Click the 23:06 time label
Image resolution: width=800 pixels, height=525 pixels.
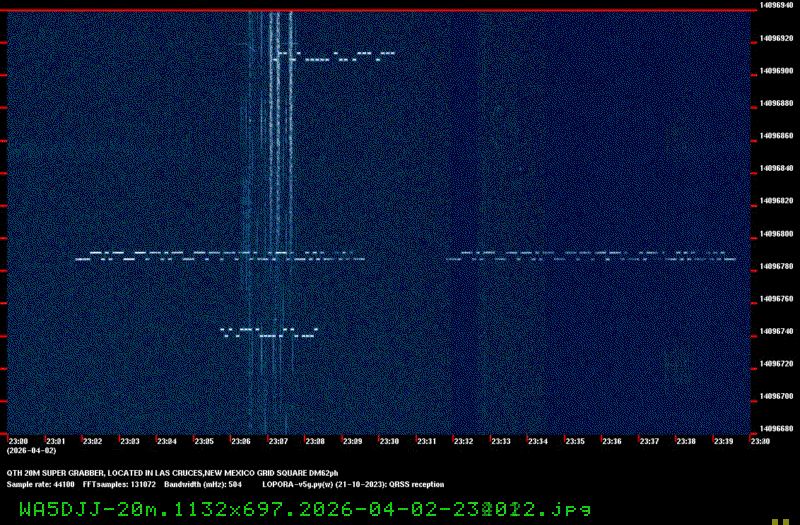pos(241,441)
